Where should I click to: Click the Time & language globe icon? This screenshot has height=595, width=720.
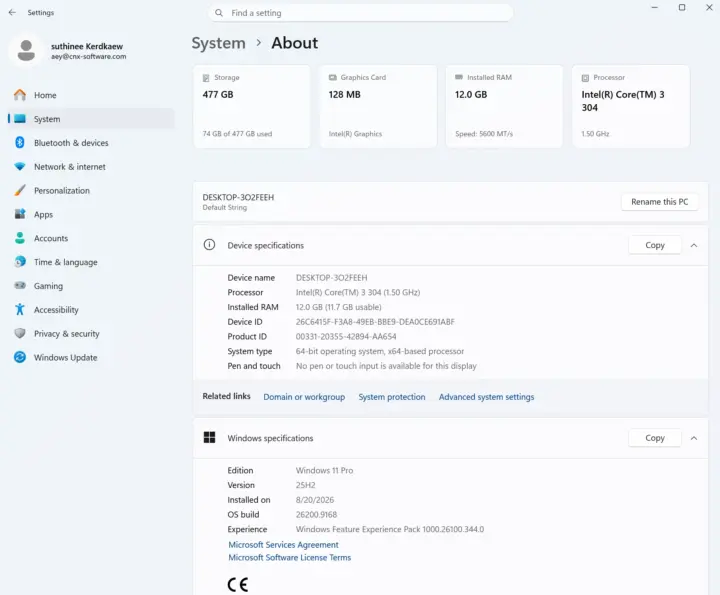[x=20, y=262]
